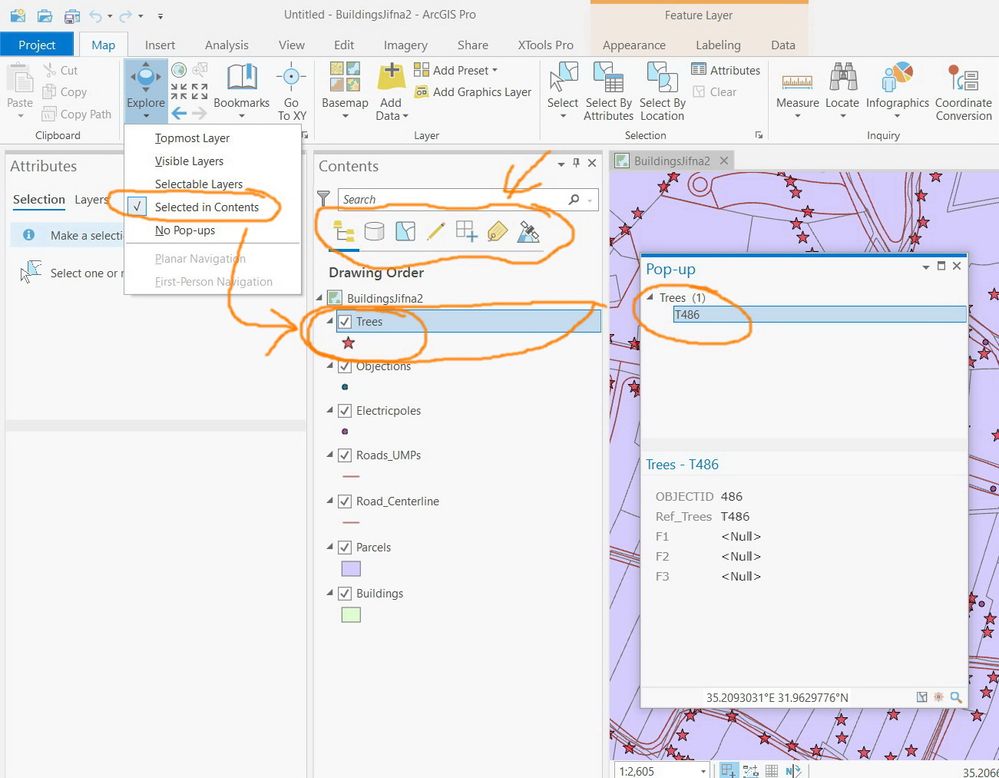Viewport: 999px width, 778px height.
Task: Switch to List By Editing pencil
Action: [436, 231]
